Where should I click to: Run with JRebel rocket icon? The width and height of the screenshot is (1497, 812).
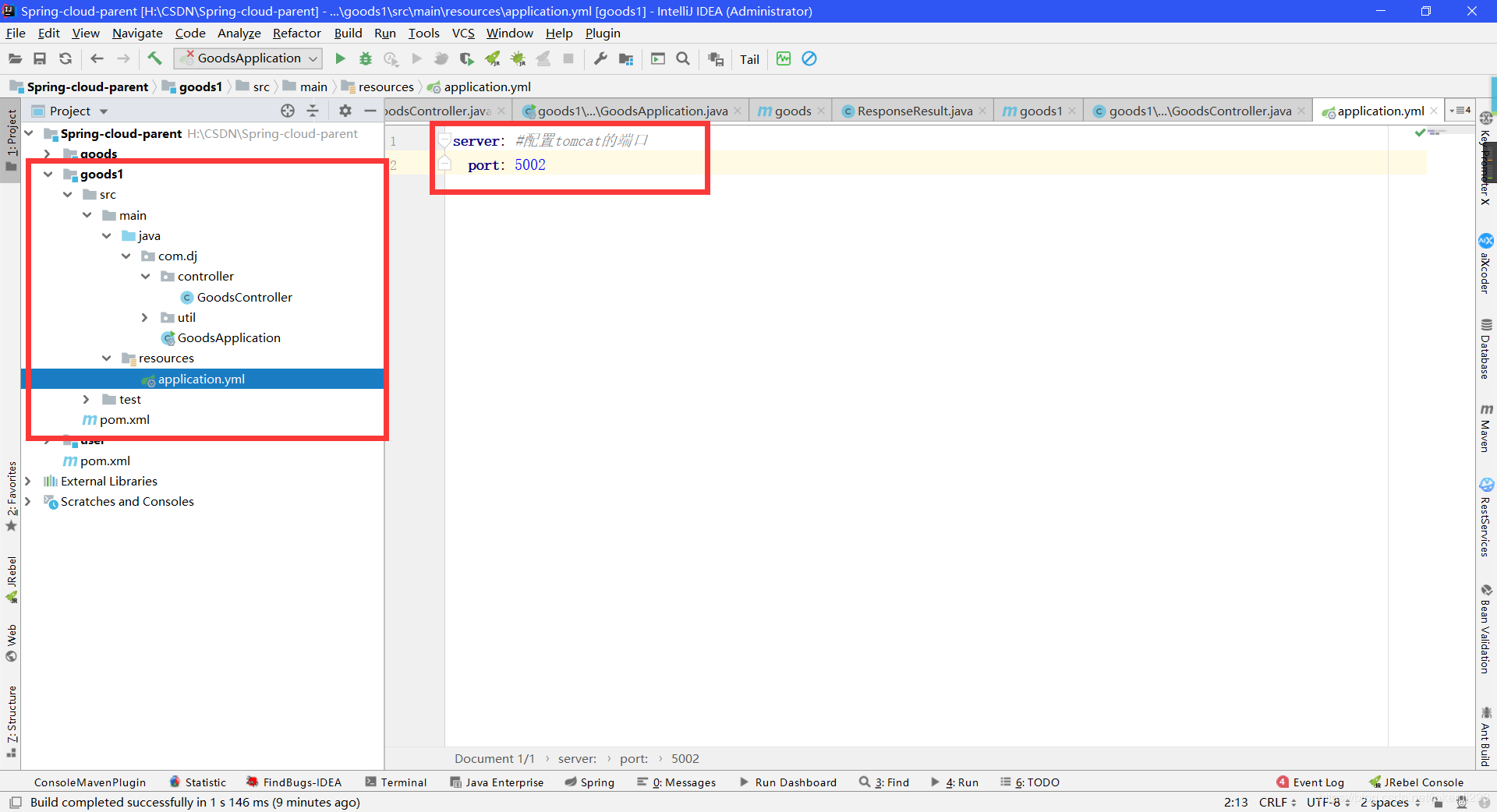[492, 58]
